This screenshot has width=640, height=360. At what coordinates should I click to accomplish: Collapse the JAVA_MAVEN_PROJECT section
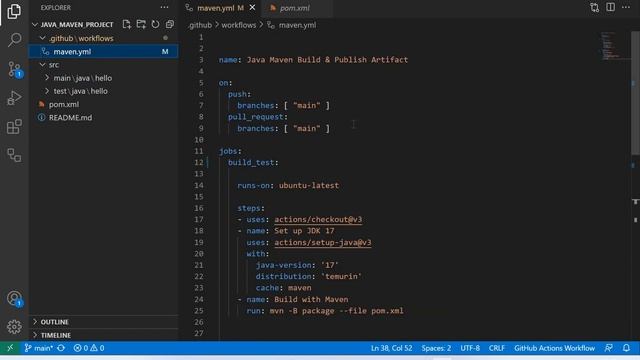(77, 24)
